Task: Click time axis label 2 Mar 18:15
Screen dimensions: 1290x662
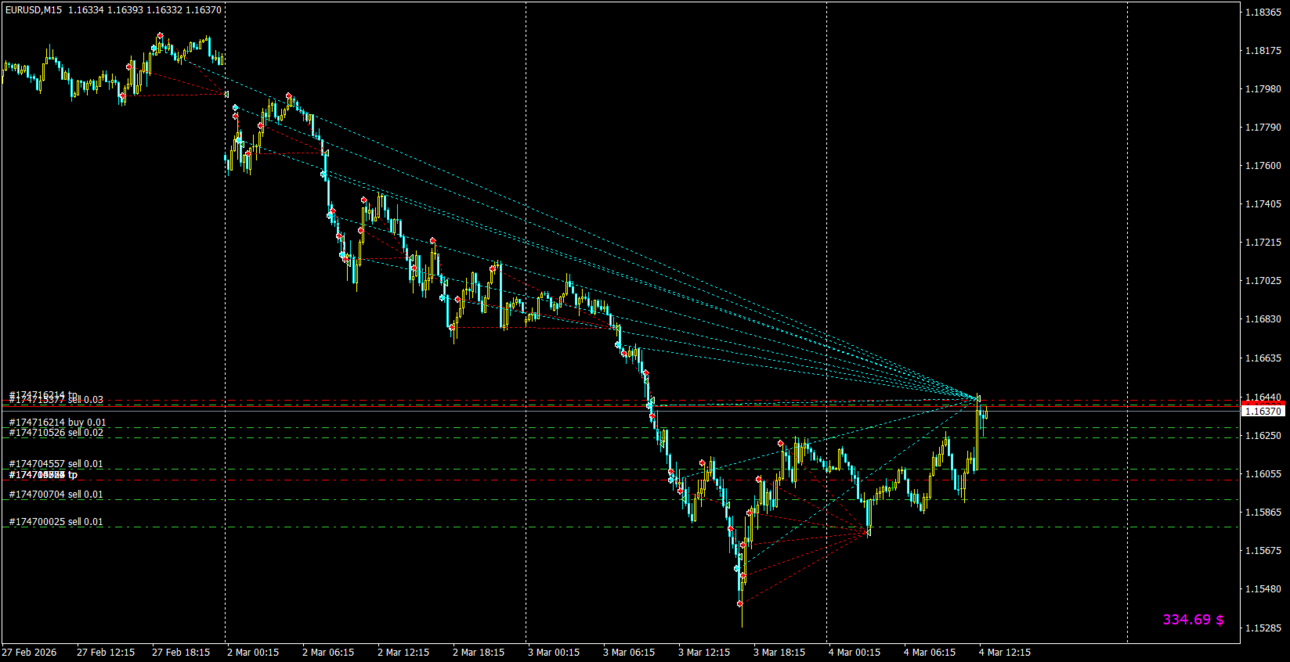Action: click(480, 652)
